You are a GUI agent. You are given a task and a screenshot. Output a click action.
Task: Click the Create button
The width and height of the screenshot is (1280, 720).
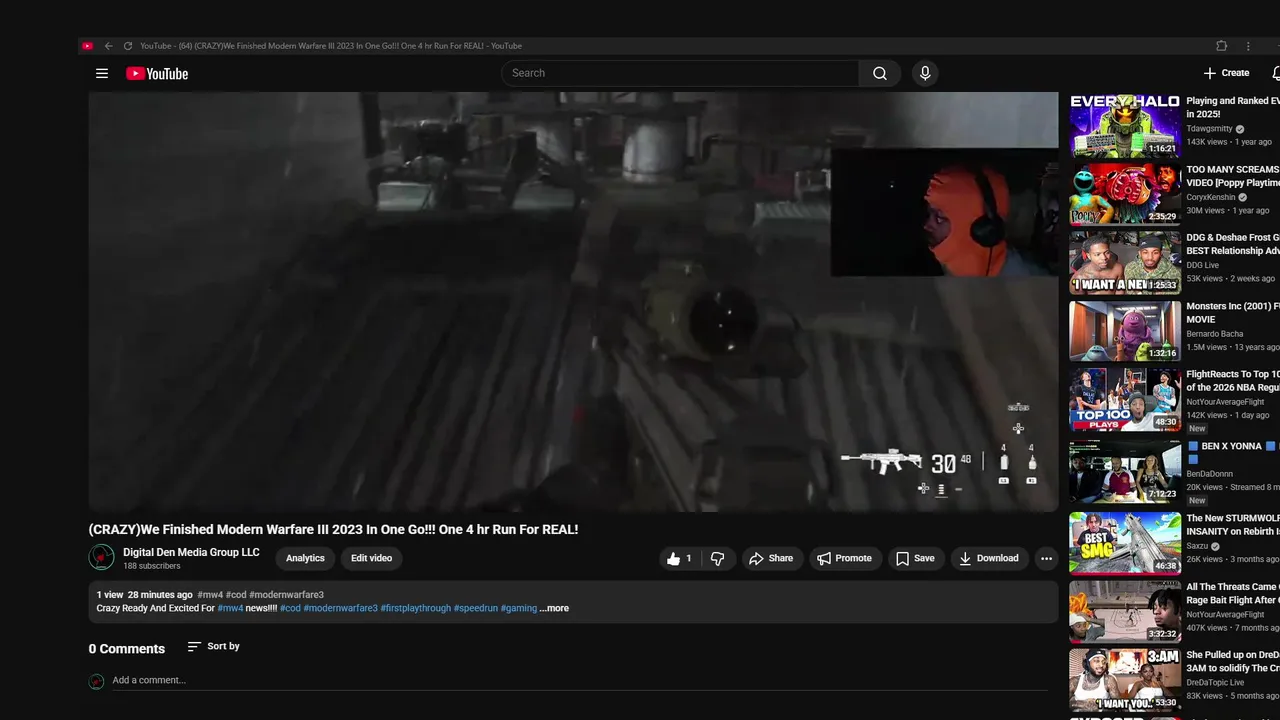[x=1226, y=73]
